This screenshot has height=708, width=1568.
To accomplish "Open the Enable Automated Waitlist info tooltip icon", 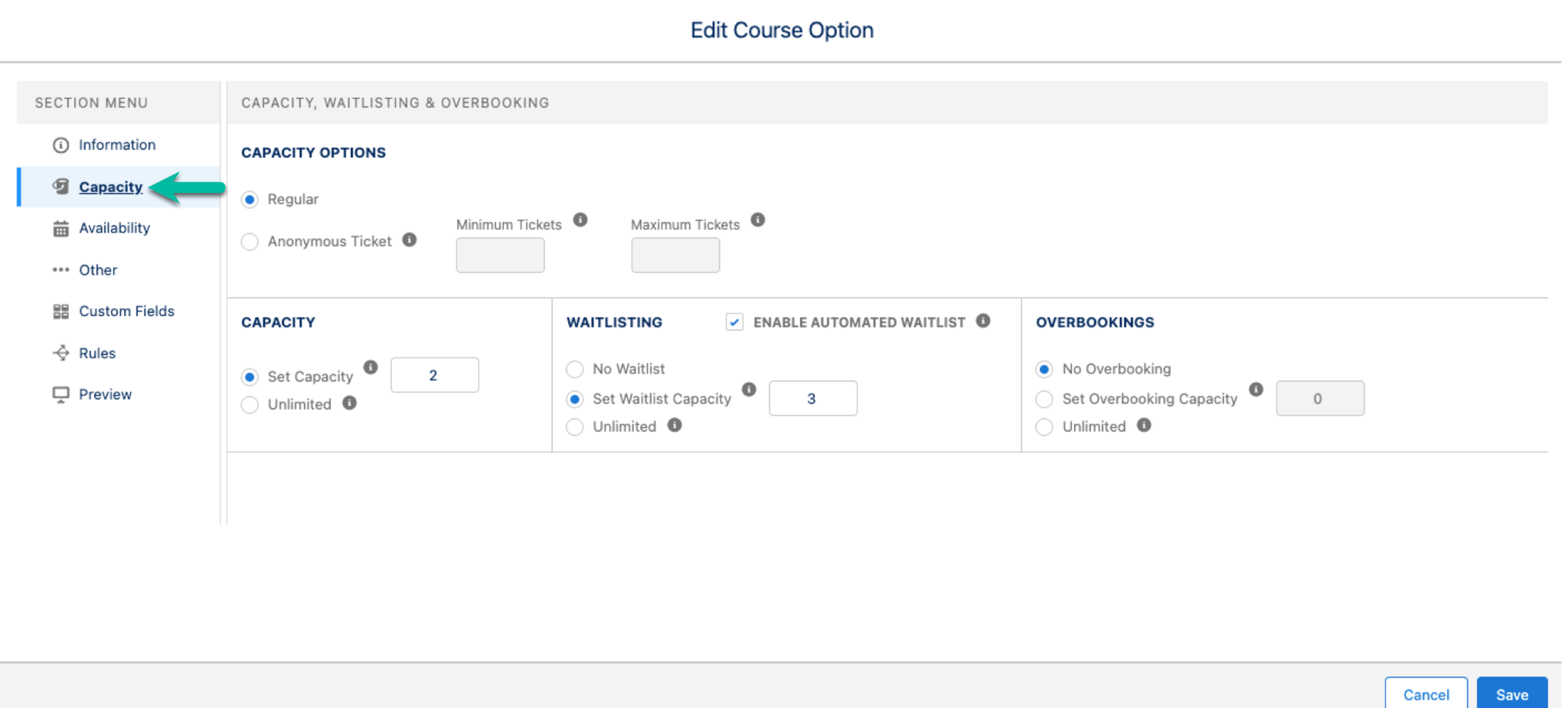I will [x=984, y=321].
